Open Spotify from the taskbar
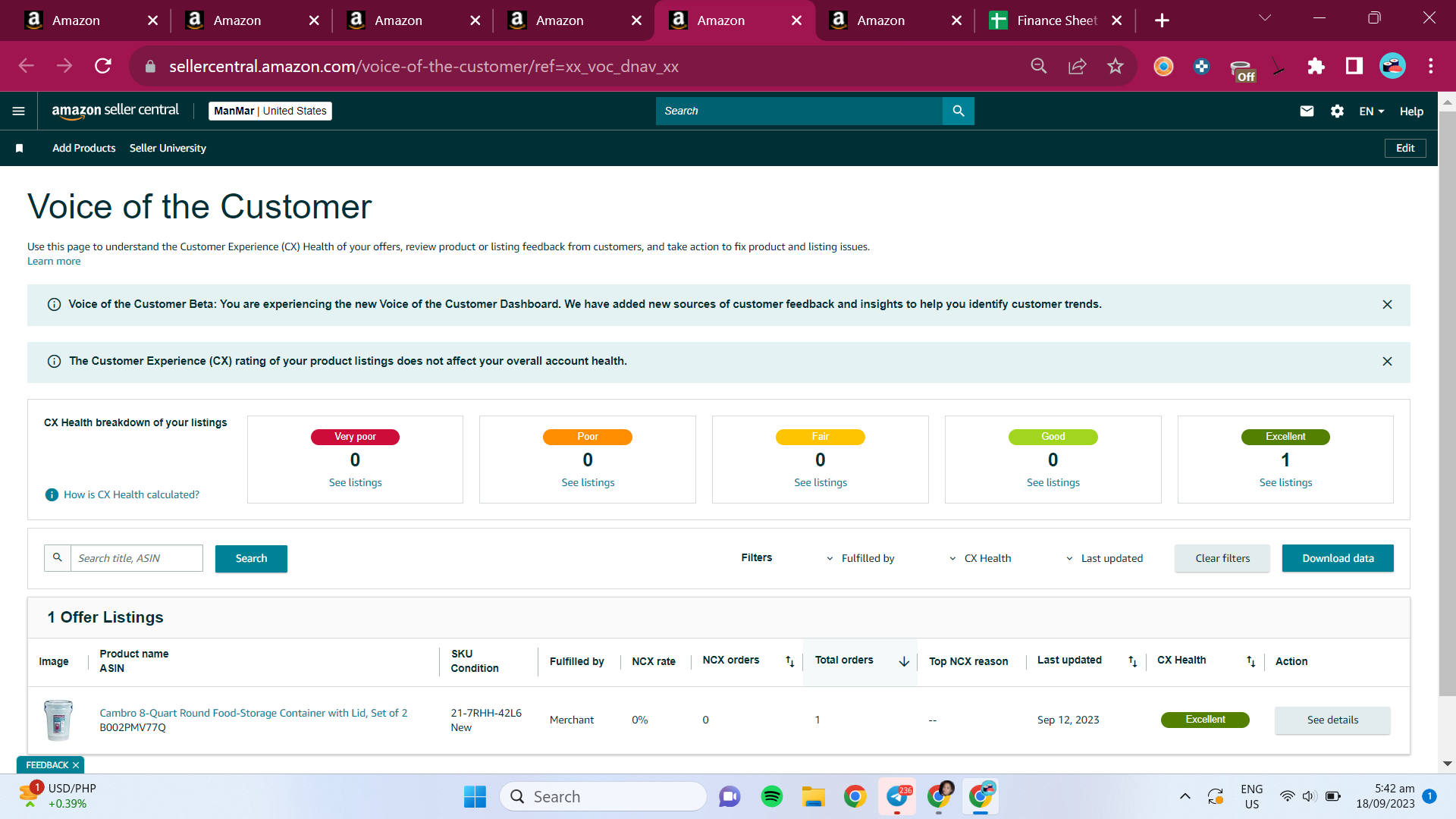Image resolution: width=1456 pixels, height=819 pixels. [771, 796]
